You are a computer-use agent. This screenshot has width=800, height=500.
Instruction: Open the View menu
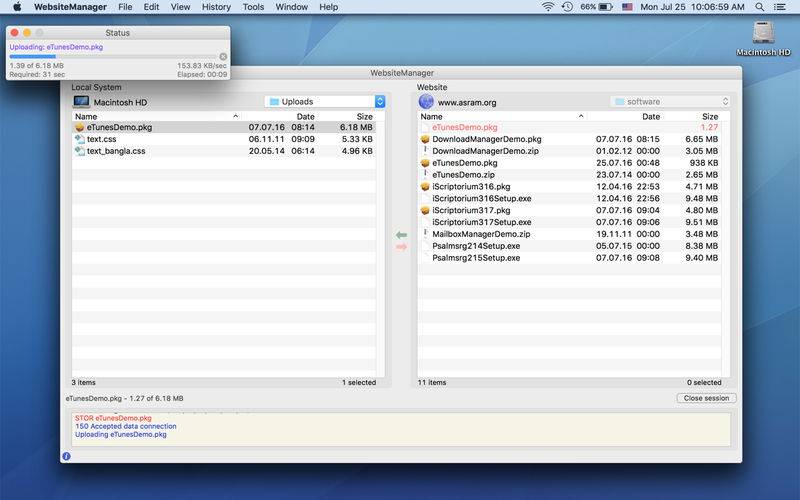tap(180, 7)
